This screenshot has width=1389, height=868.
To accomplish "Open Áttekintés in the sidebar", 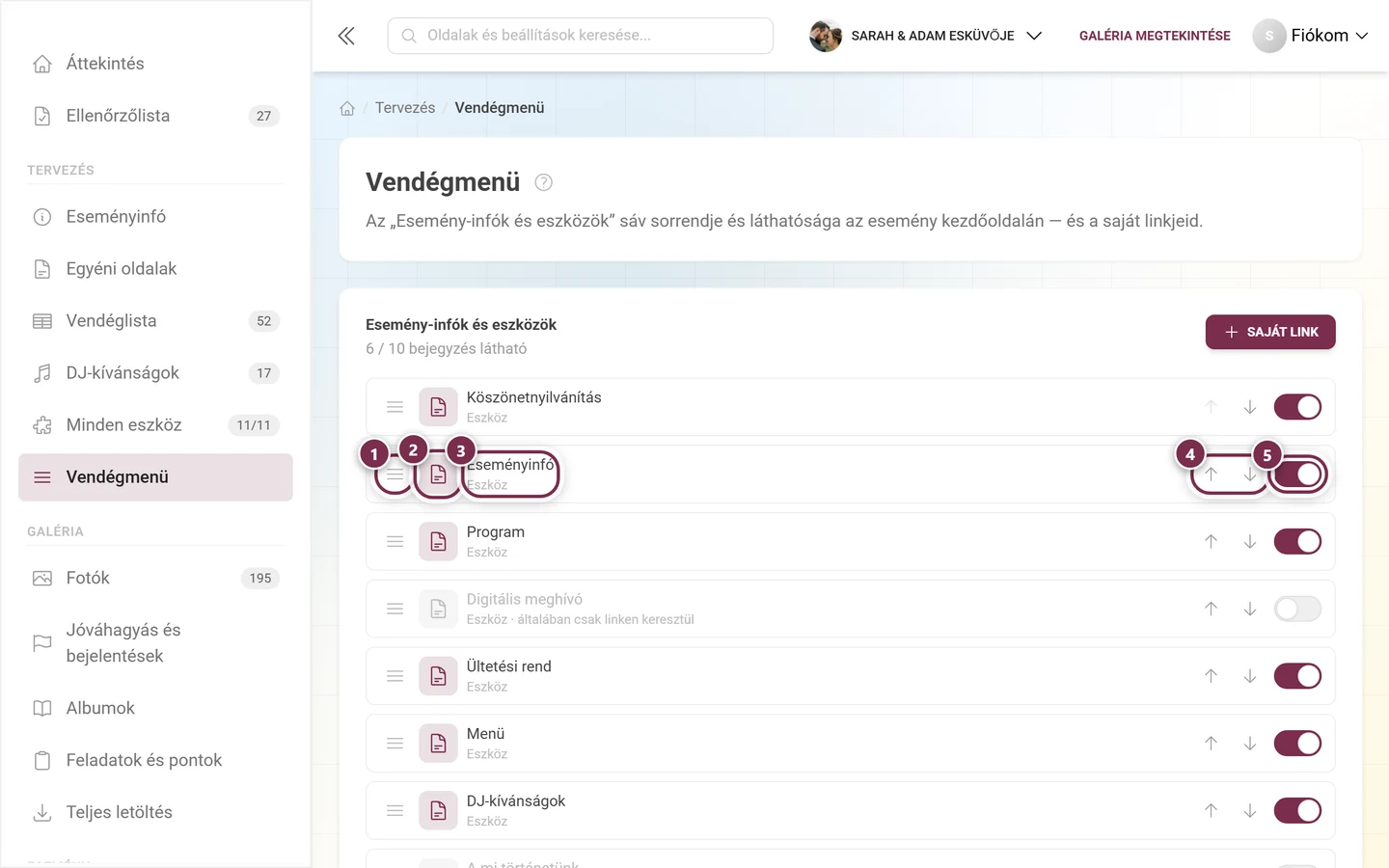I will pyautogui.click(x=155, y=64).
